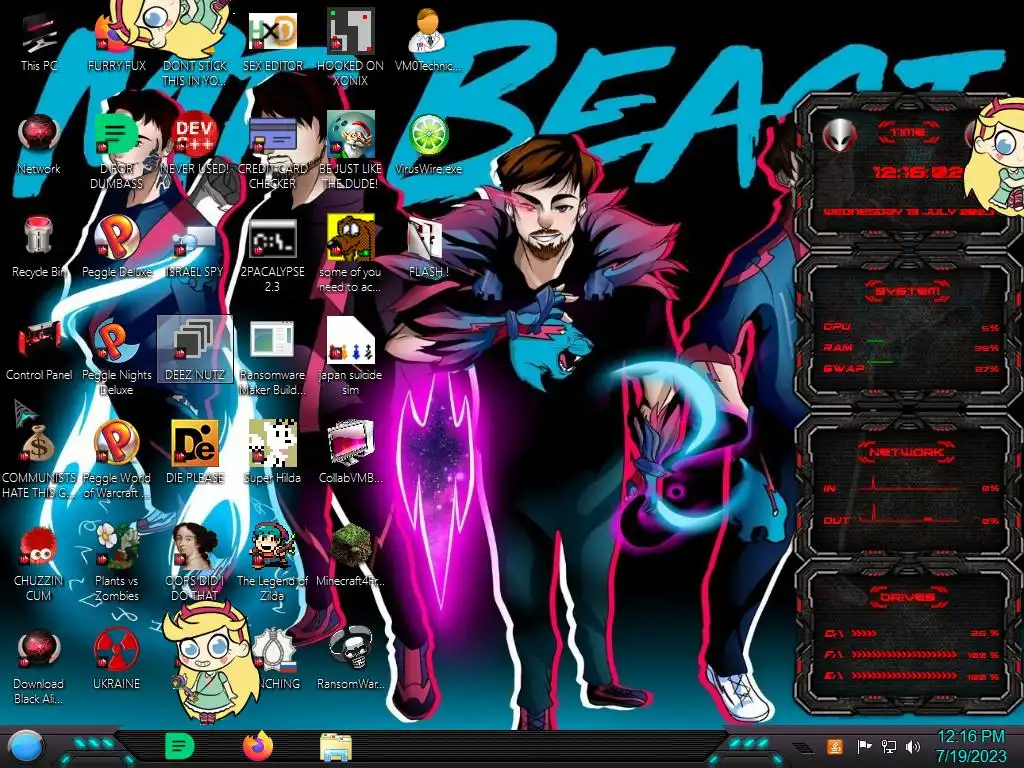Click the 12:16 clock in TIME widget
This screenshot has width=1024, height=768.
click(x=918, y=172)
